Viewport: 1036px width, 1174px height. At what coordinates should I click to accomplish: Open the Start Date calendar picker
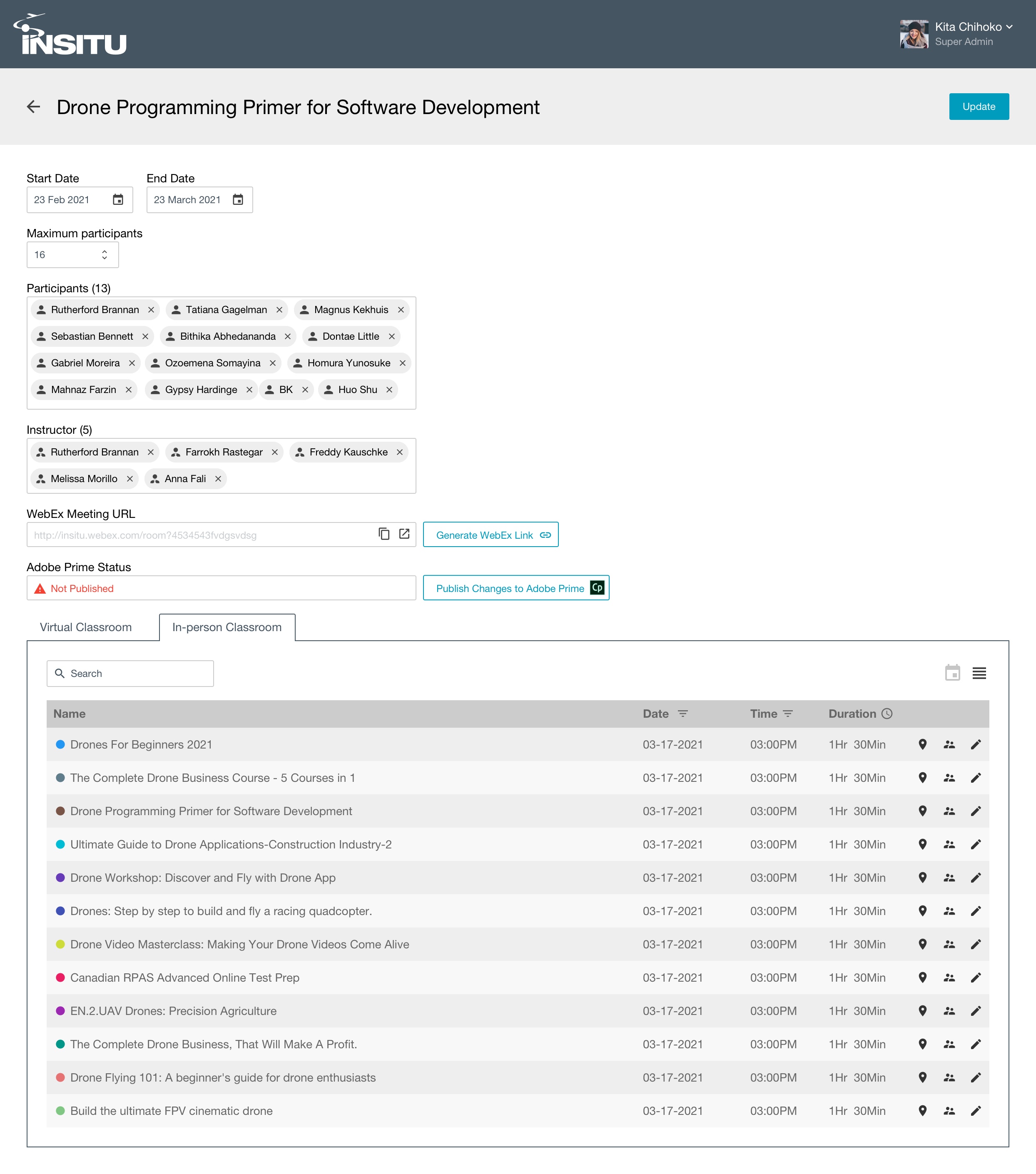tap(118, 200)
